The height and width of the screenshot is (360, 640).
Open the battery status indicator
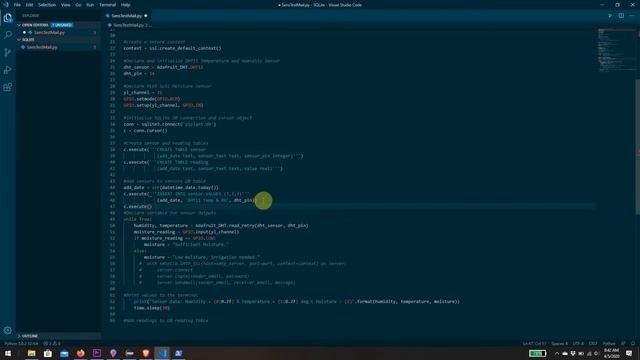pyautogui.click(x=538, y=353)
